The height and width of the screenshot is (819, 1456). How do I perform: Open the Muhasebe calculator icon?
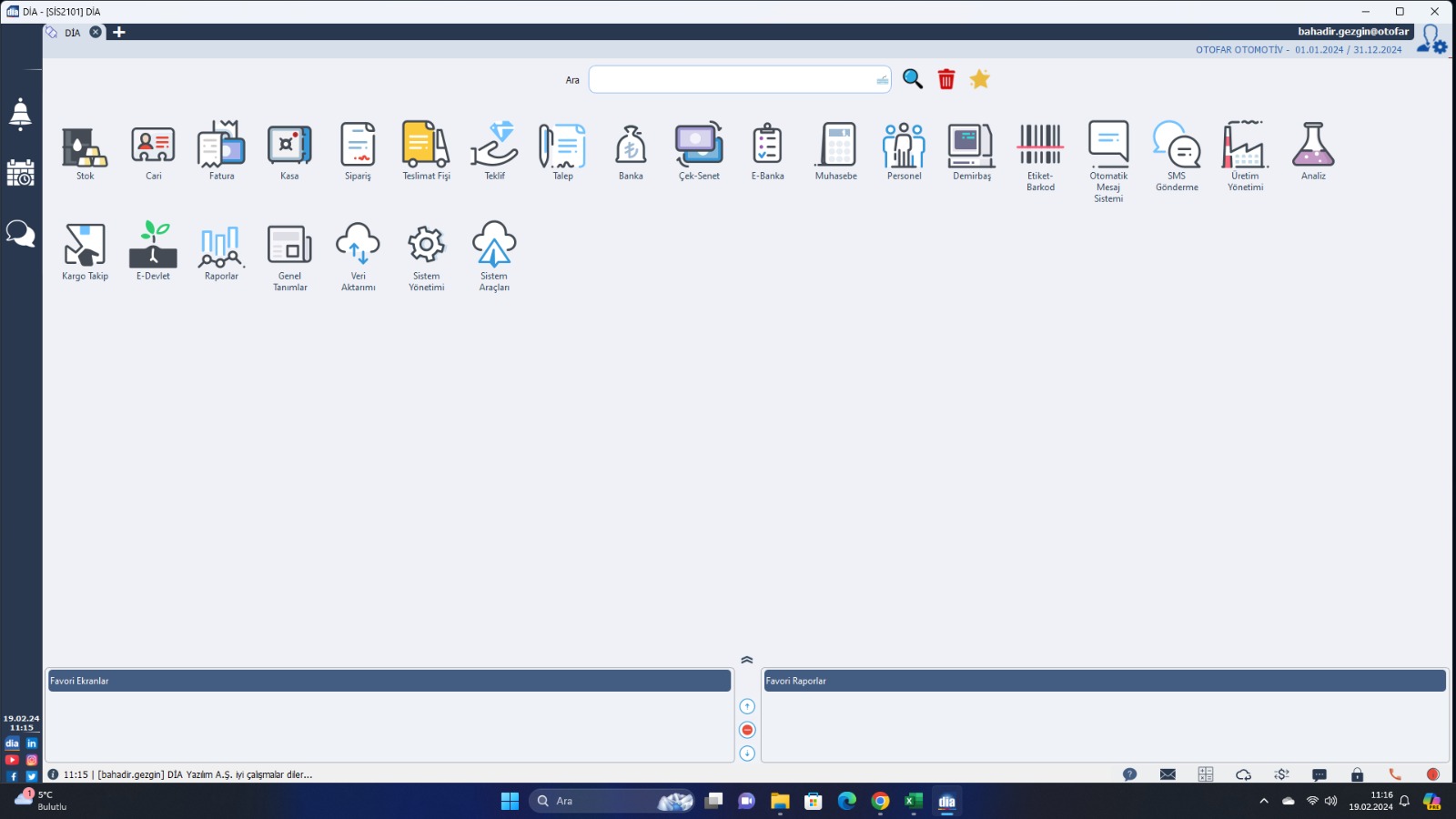click(835, 147)
